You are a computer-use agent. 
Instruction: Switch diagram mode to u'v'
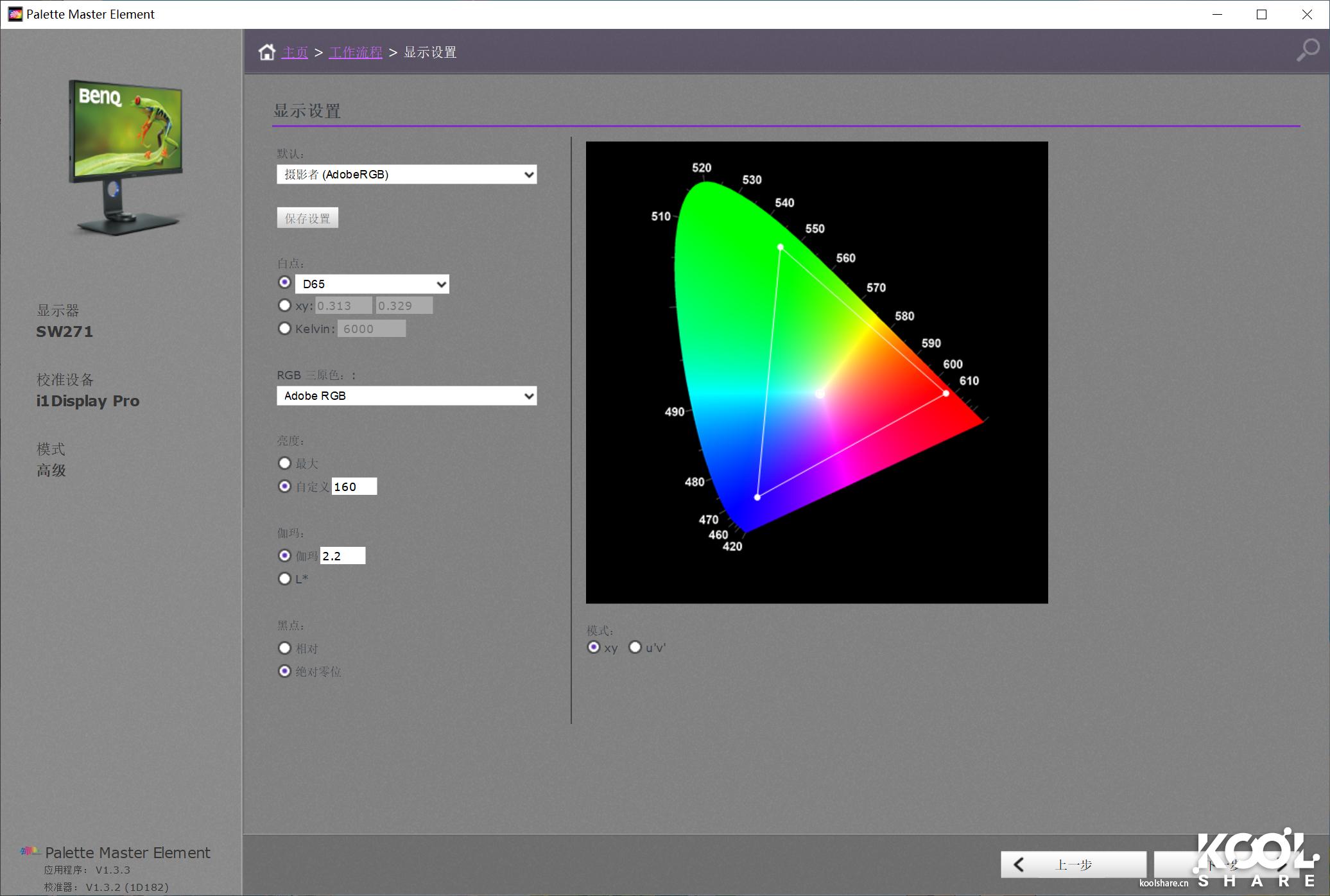[635, 648]
